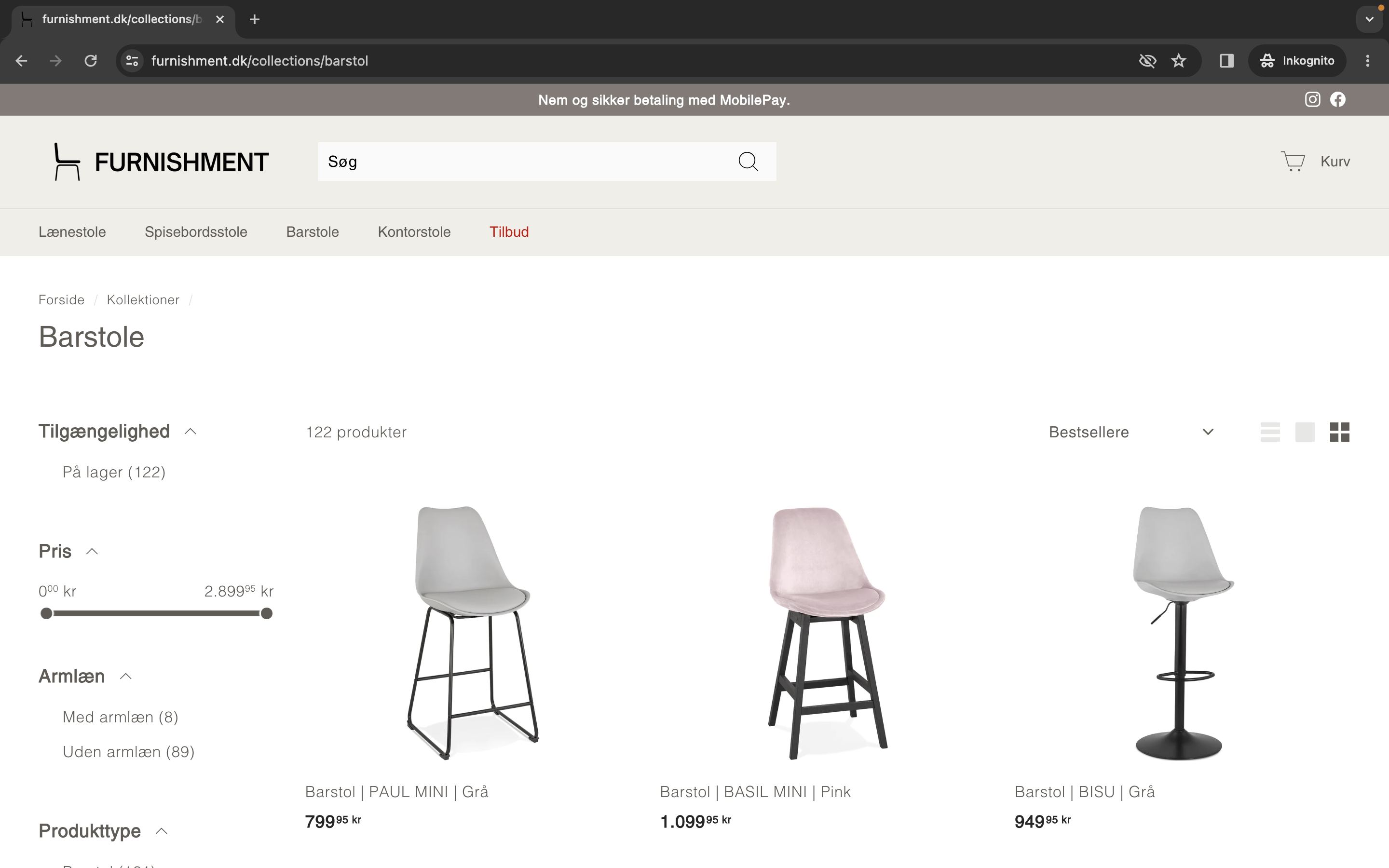This screenshot has width=1389, height=868.
Task: Filter by Med armlæn (8)
Action: [120, 717]
